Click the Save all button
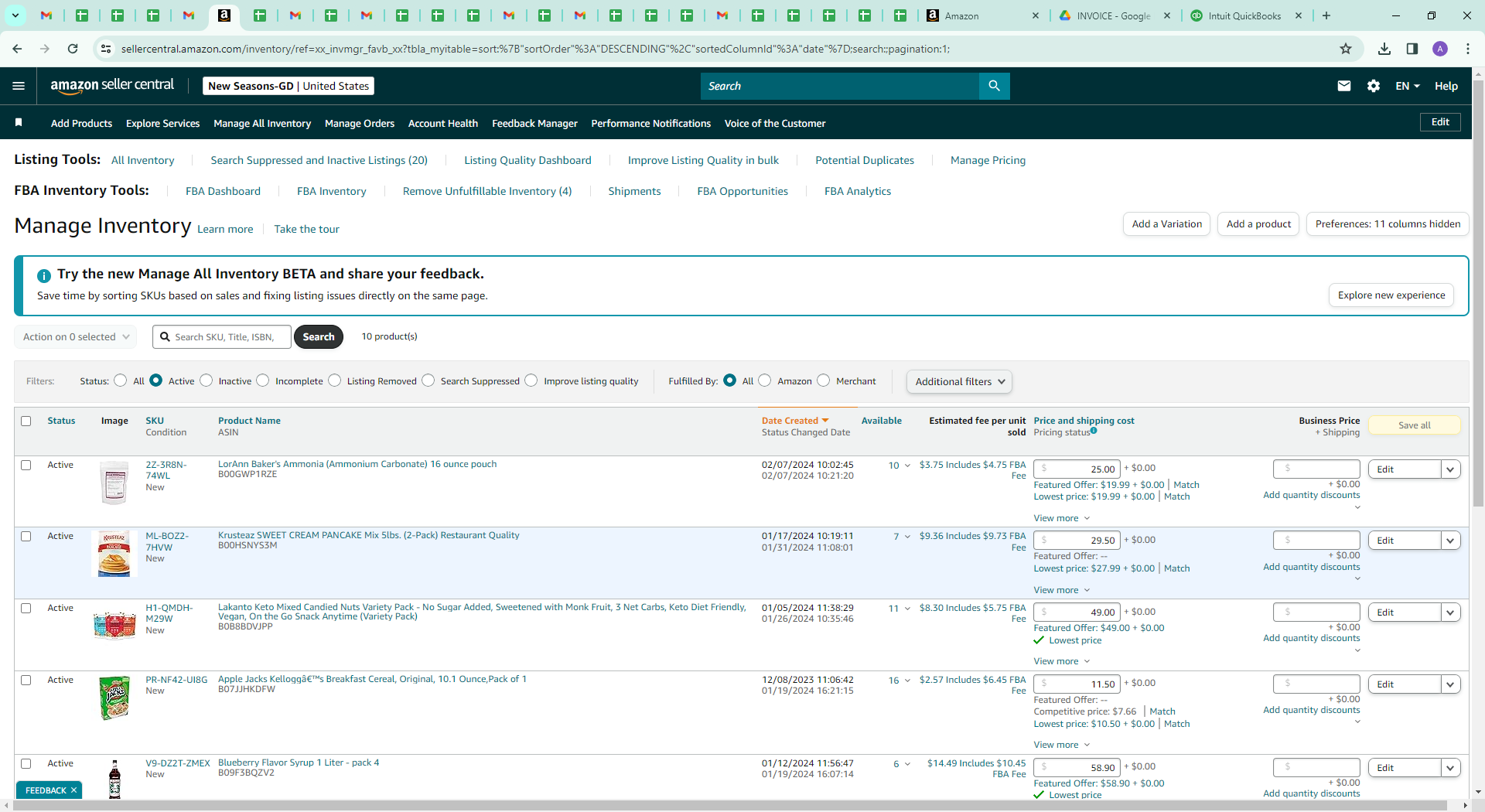Screen dimensions: 1485x812 [1415, 425]
